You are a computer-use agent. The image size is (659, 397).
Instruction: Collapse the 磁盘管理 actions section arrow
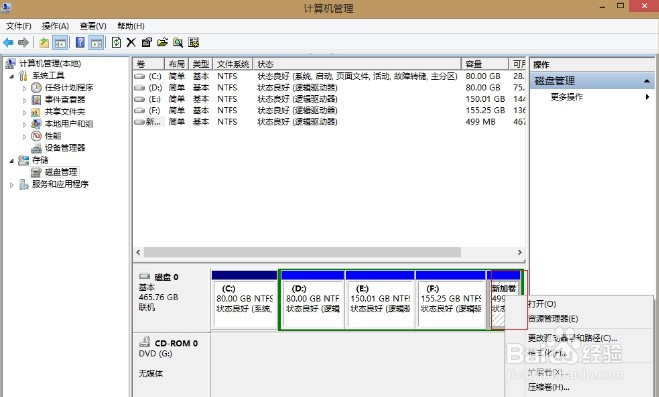coord(647,81)
